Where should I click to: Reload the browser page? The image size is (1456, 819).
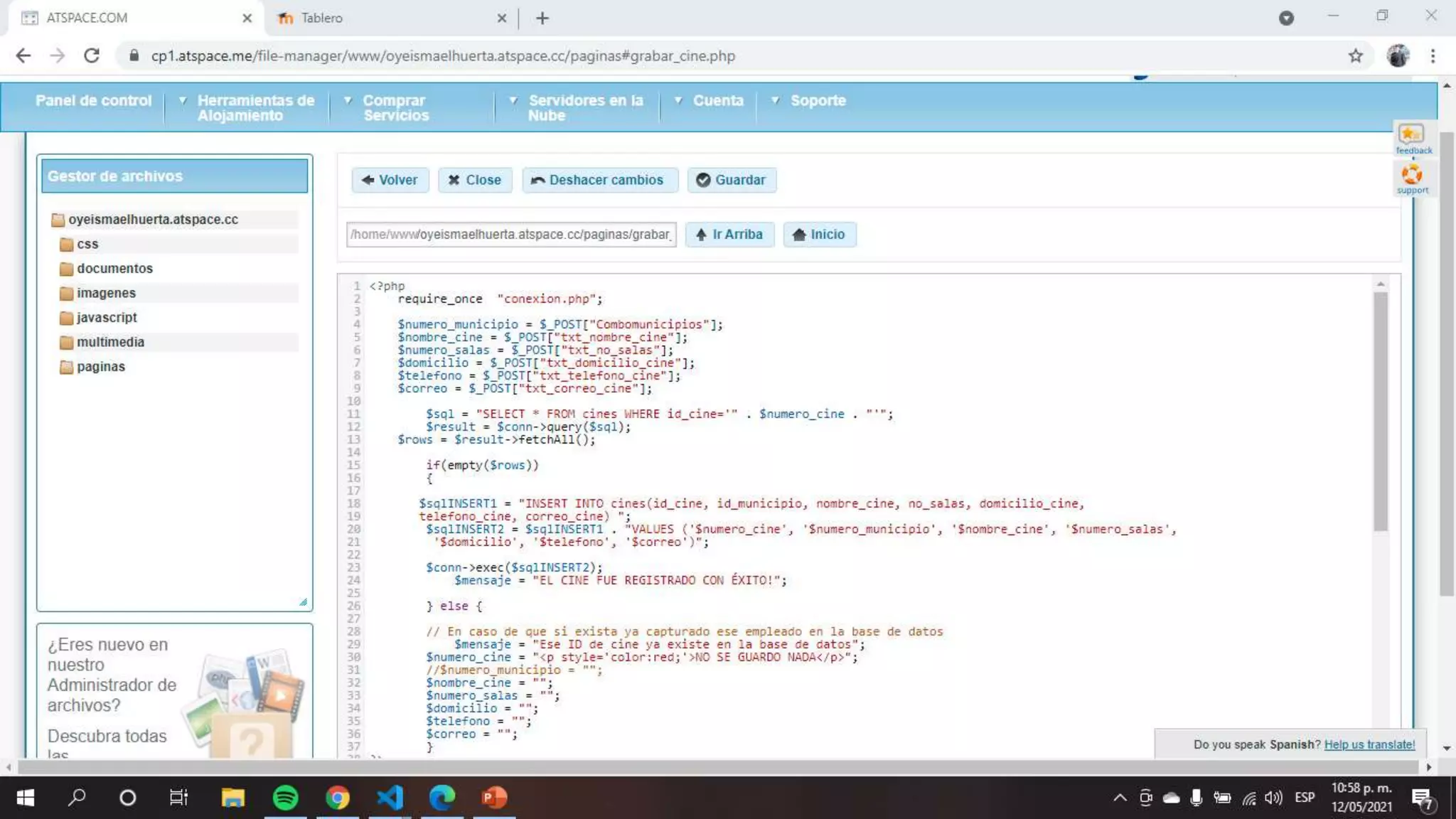(x=92, y=56)
